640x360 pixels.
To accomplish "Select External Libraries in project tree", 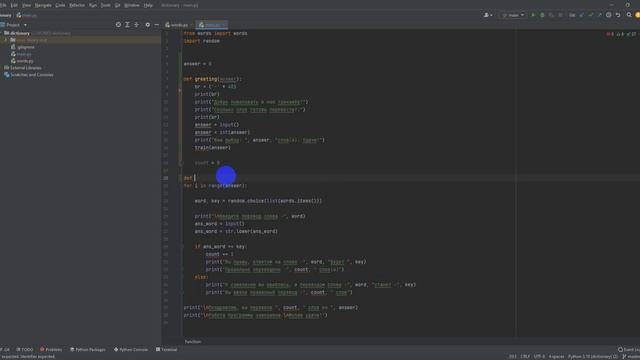I will pos(23,68).
